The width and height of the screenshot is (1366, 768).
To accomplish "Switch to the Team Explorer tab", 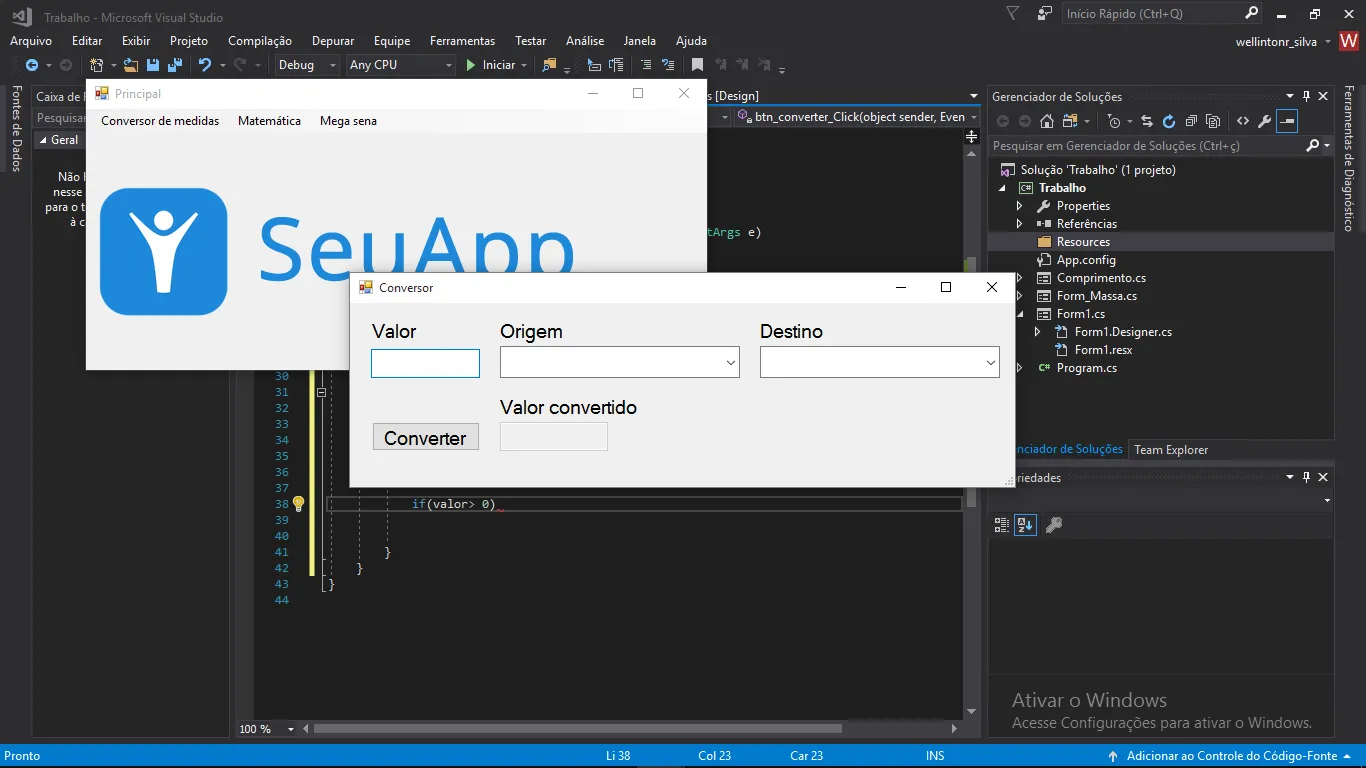I will 1170,450.
